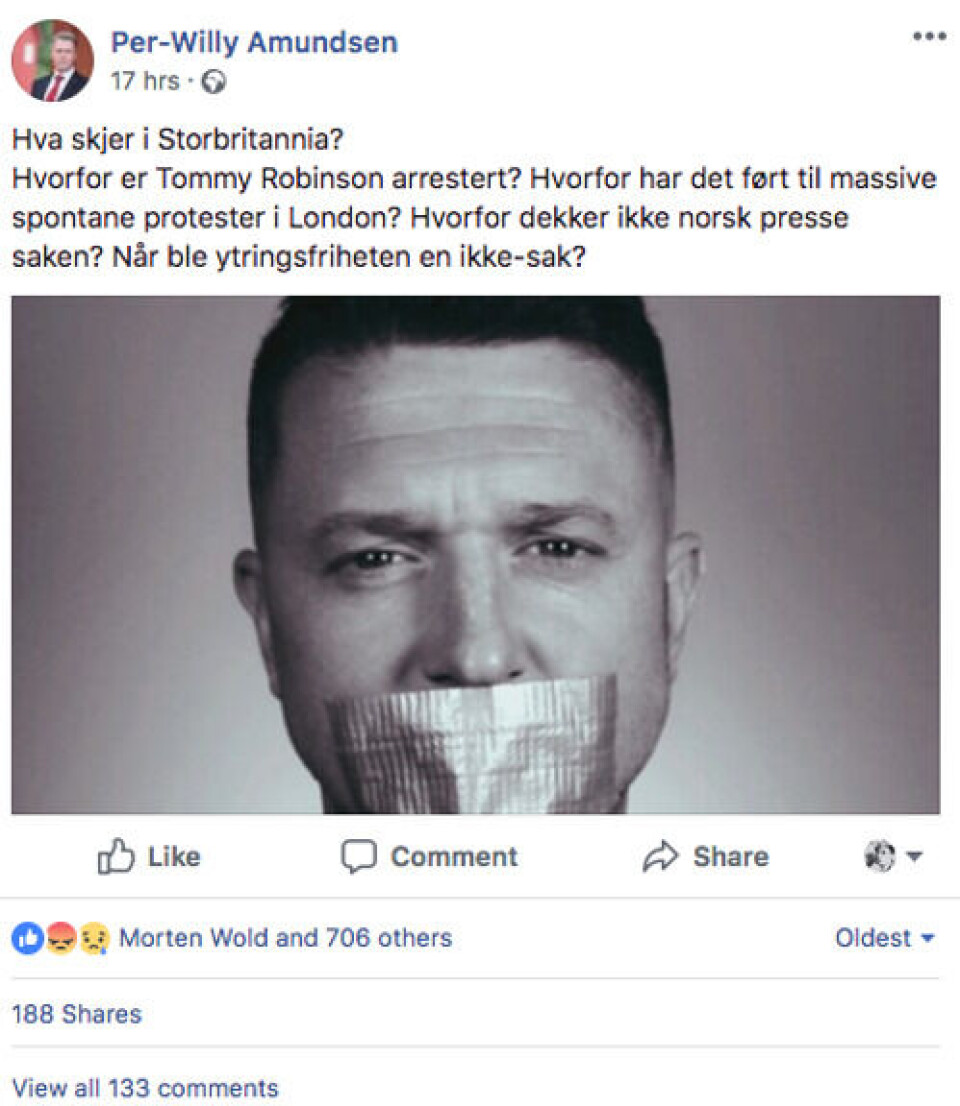Click the small avatar beside Share
This screenshot has height=1106, width=960.
click(880, 857)
